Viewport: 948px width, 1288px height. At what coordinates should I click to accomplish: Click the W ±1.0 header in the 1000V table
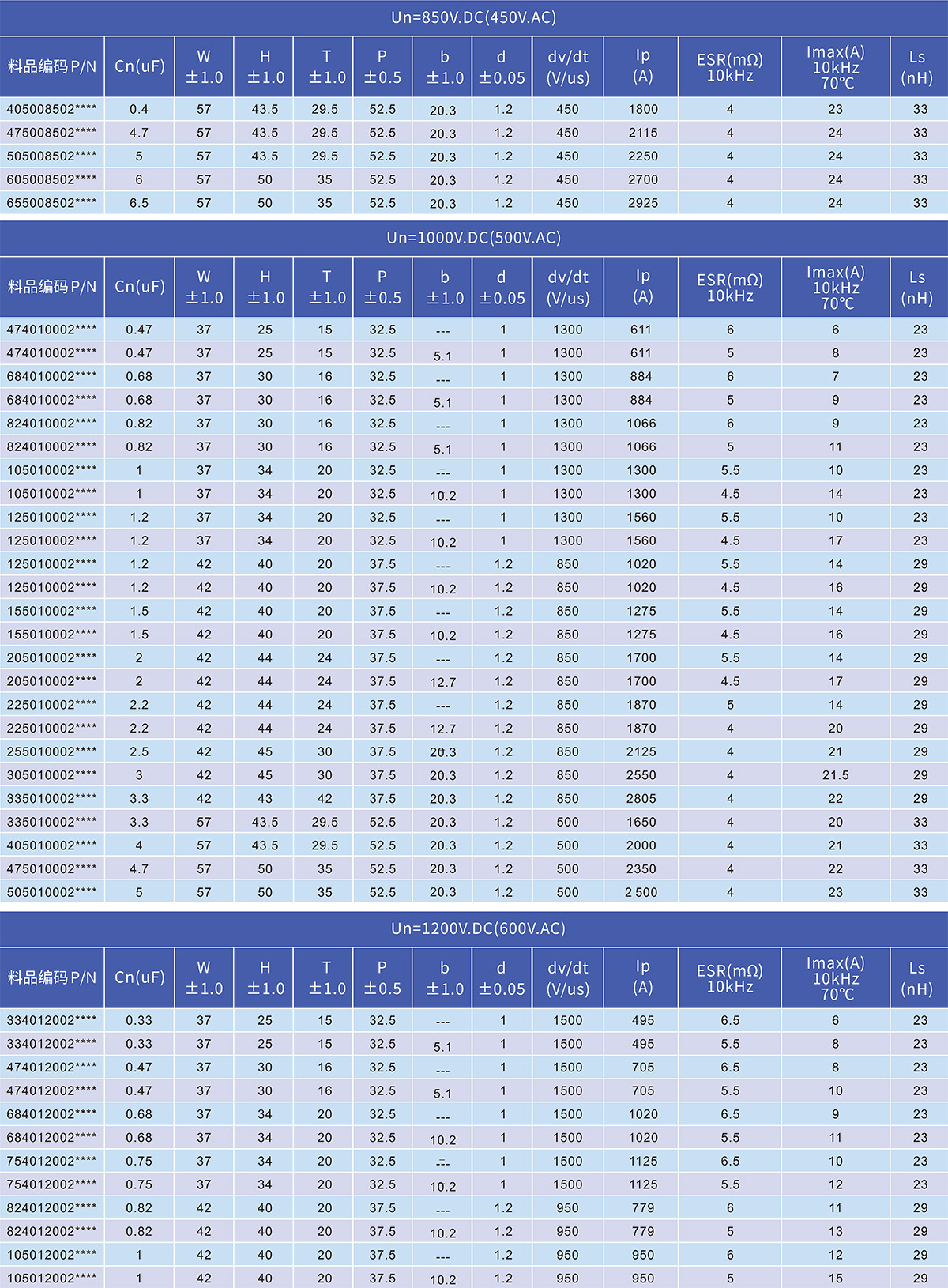coord(204,287)
